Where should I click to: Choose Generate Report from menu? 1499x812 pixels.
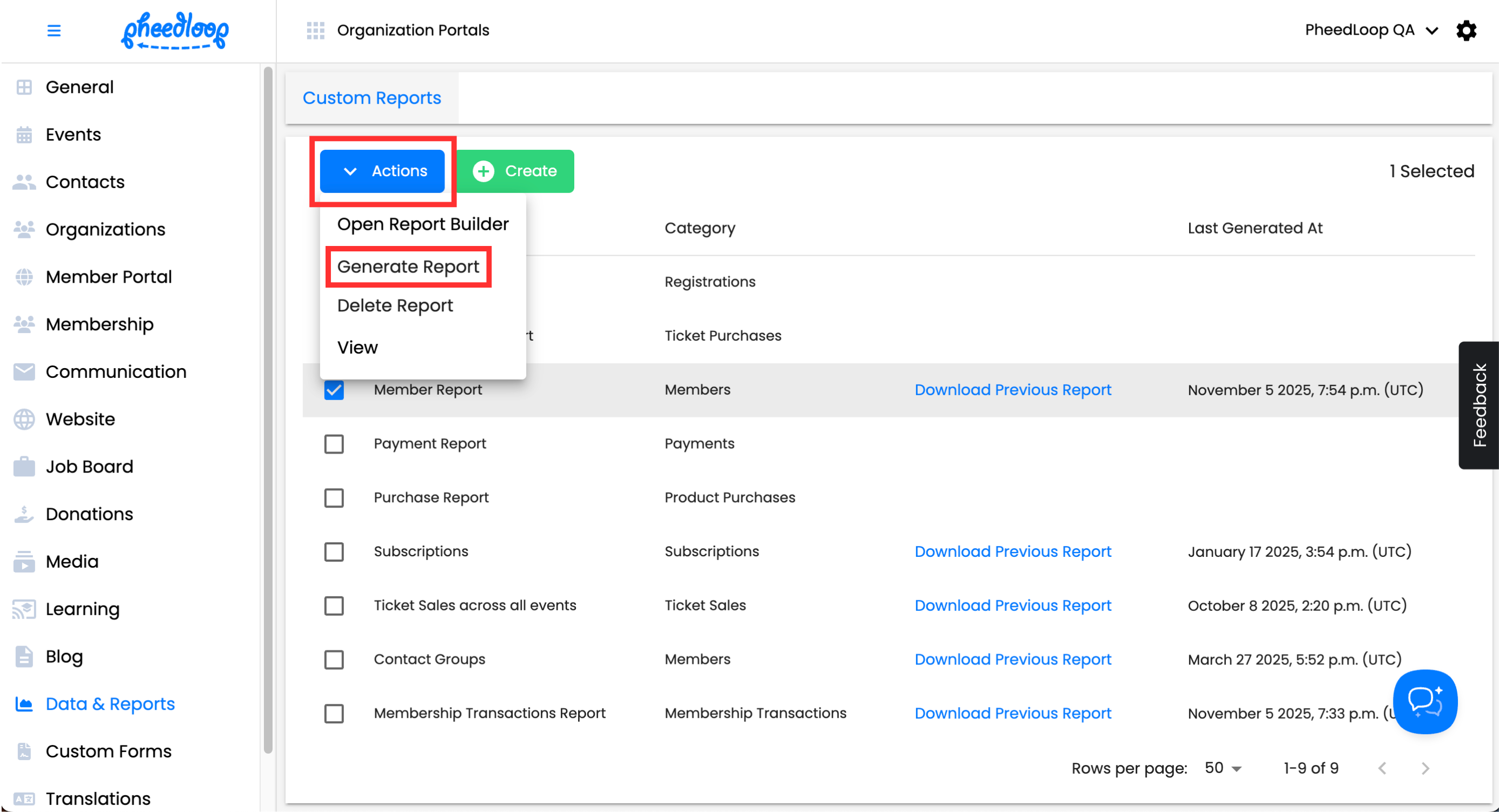click(x=408, y=267)
